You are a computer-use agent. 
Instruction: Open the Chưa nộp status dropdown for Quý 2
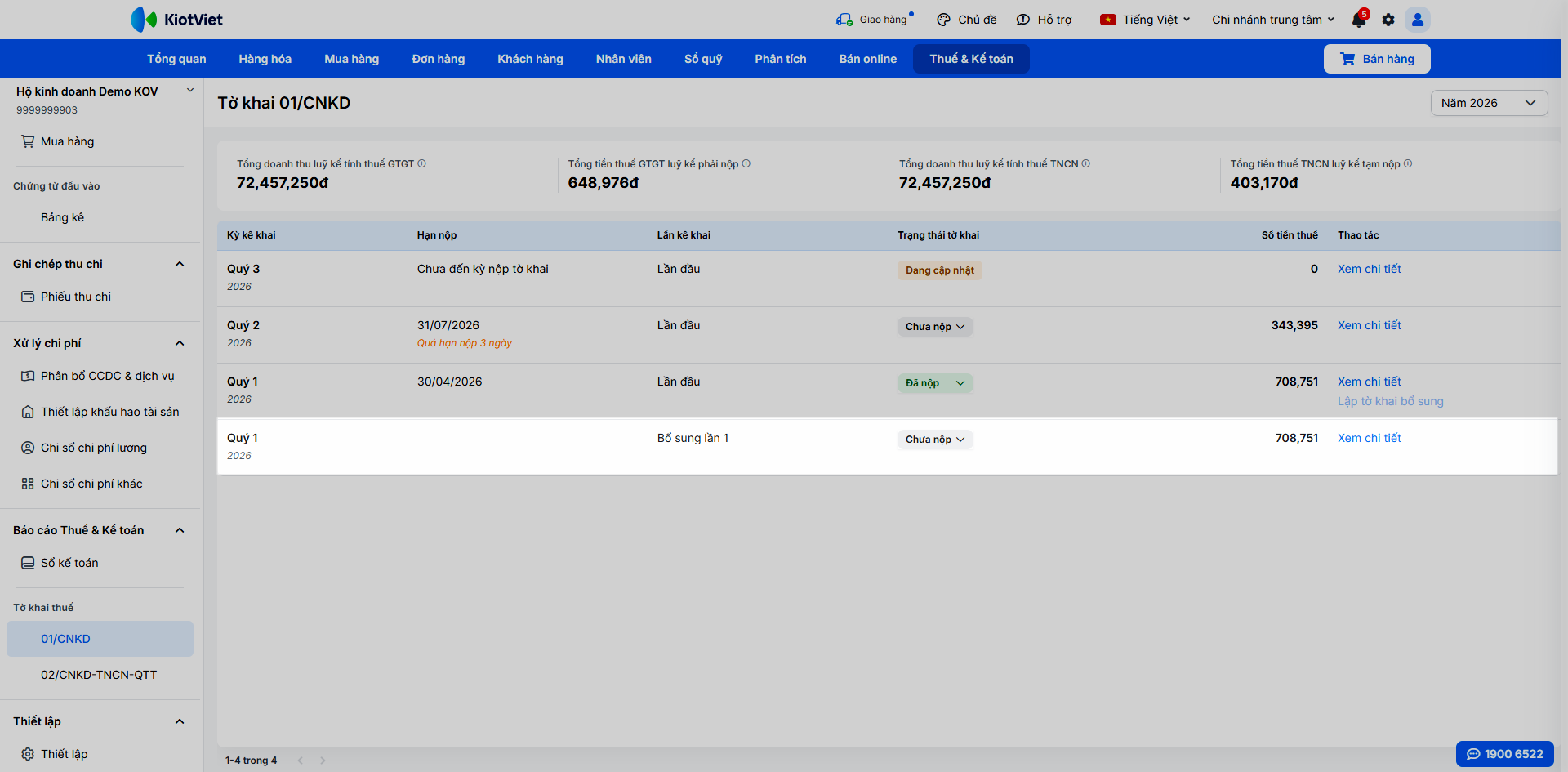[x=935, y=327]
